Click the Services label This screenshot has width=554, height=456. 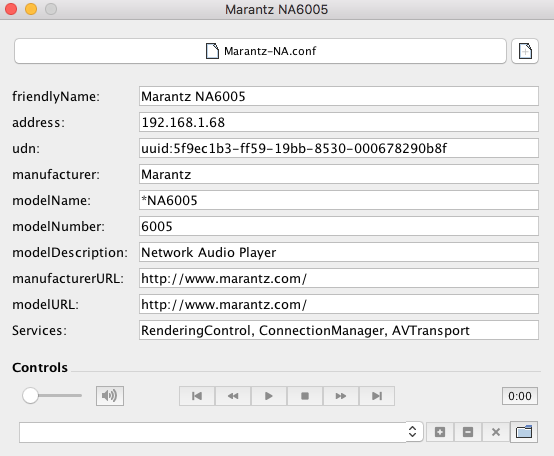coord(39,331)
